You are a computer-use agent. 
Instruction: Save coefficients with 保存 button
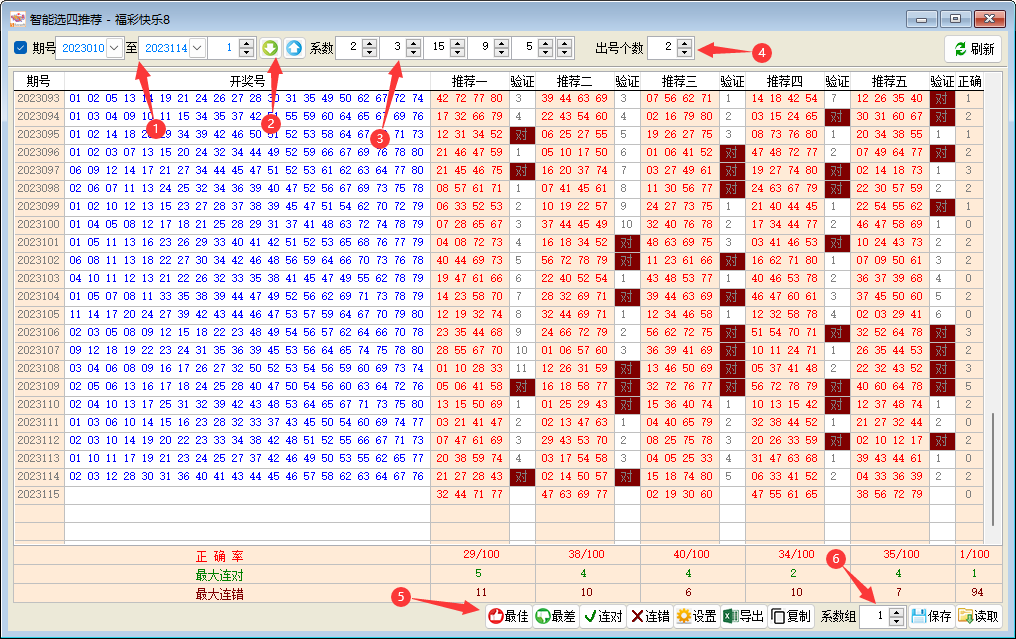click(x=931, y=617)
